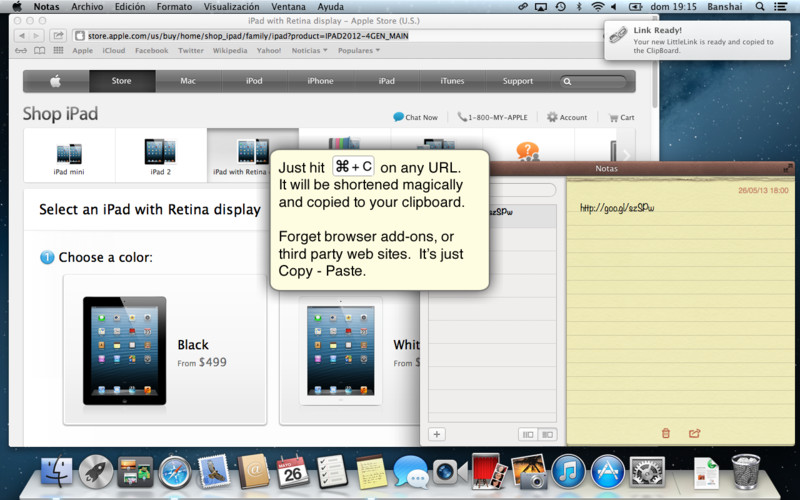Open the Apple menu
The height and width of the screenshot is (500, 800).
[x=17, y=7]
